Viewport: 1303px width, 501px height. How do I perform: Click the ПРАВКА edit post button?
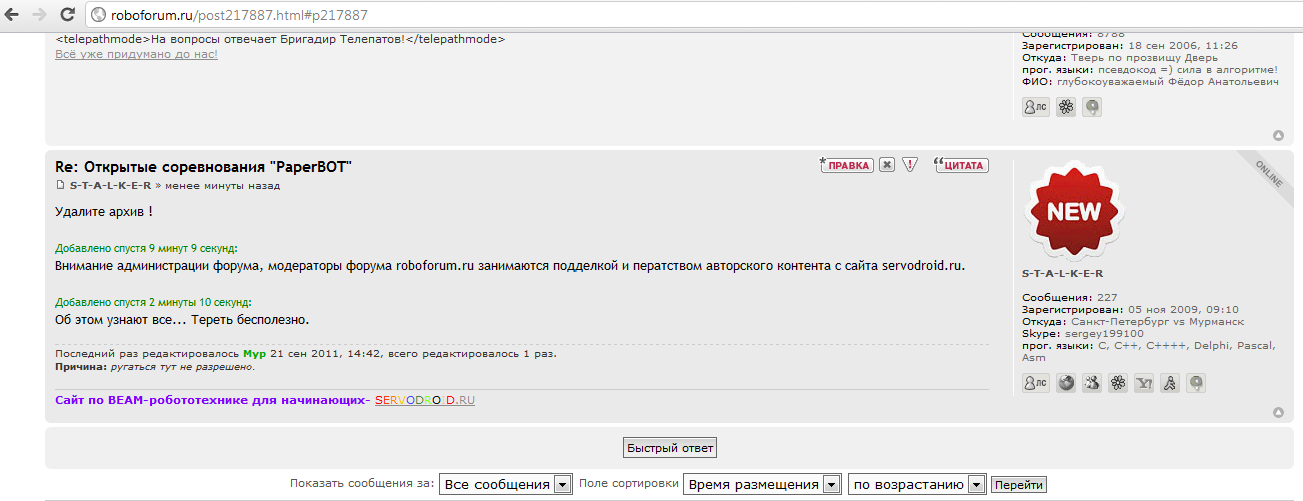coord(847,165)
